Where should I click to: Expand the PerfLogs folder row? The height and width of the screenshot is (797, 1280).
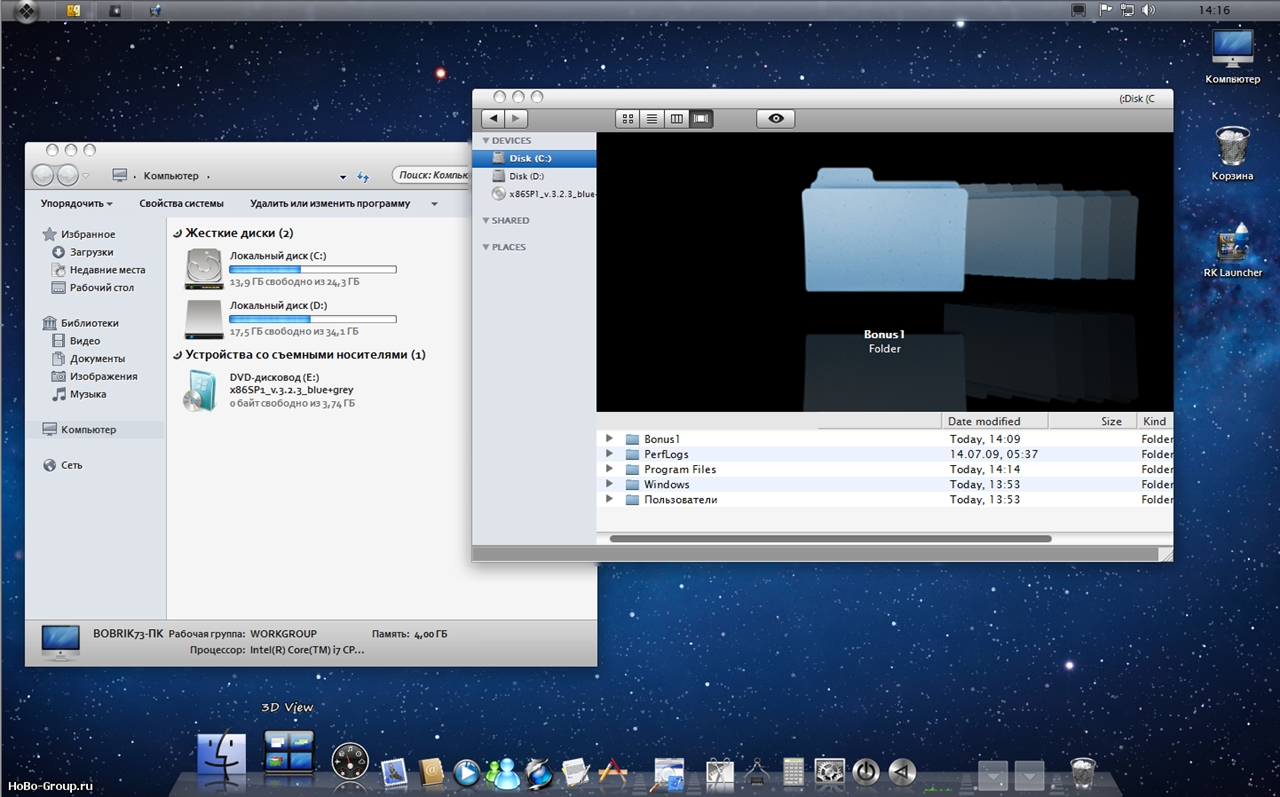coord(609,453)
